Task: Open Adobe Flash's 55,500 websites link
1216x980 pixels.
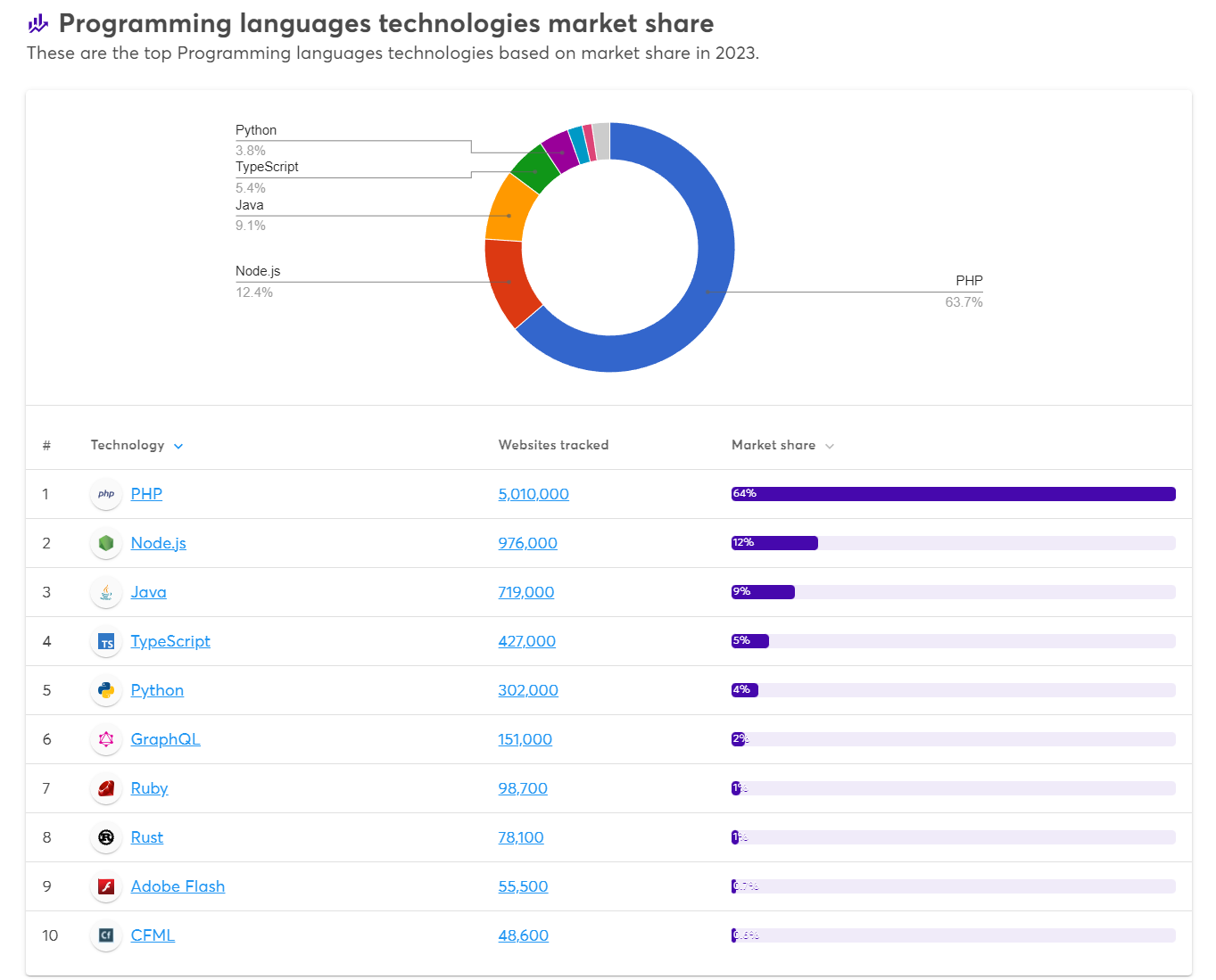Action: point(523,886)
